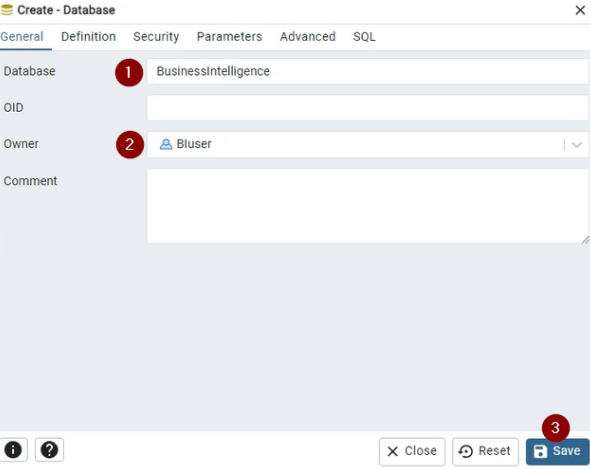Click the X icon on the Close button
The image size is (590, 470).
[x=392, y=451]
